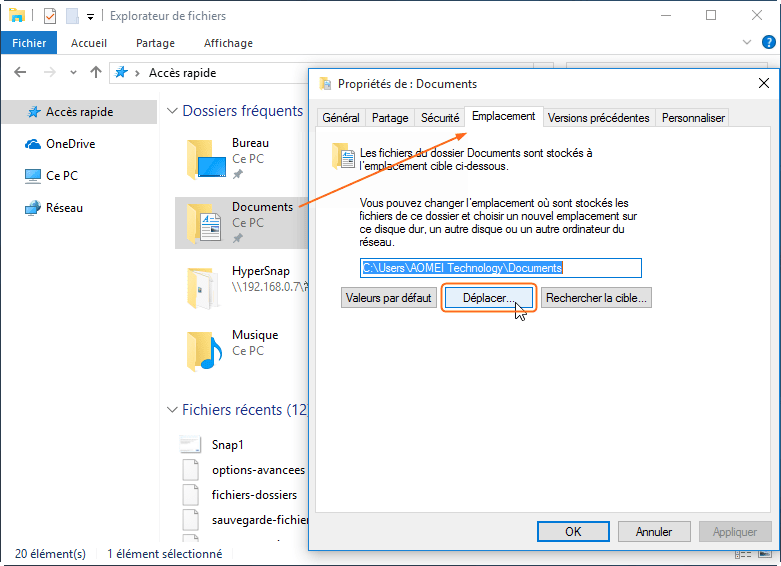Click the OneDrive cloud icon
Screen dimensions: 781x566
tap(33, 144)
